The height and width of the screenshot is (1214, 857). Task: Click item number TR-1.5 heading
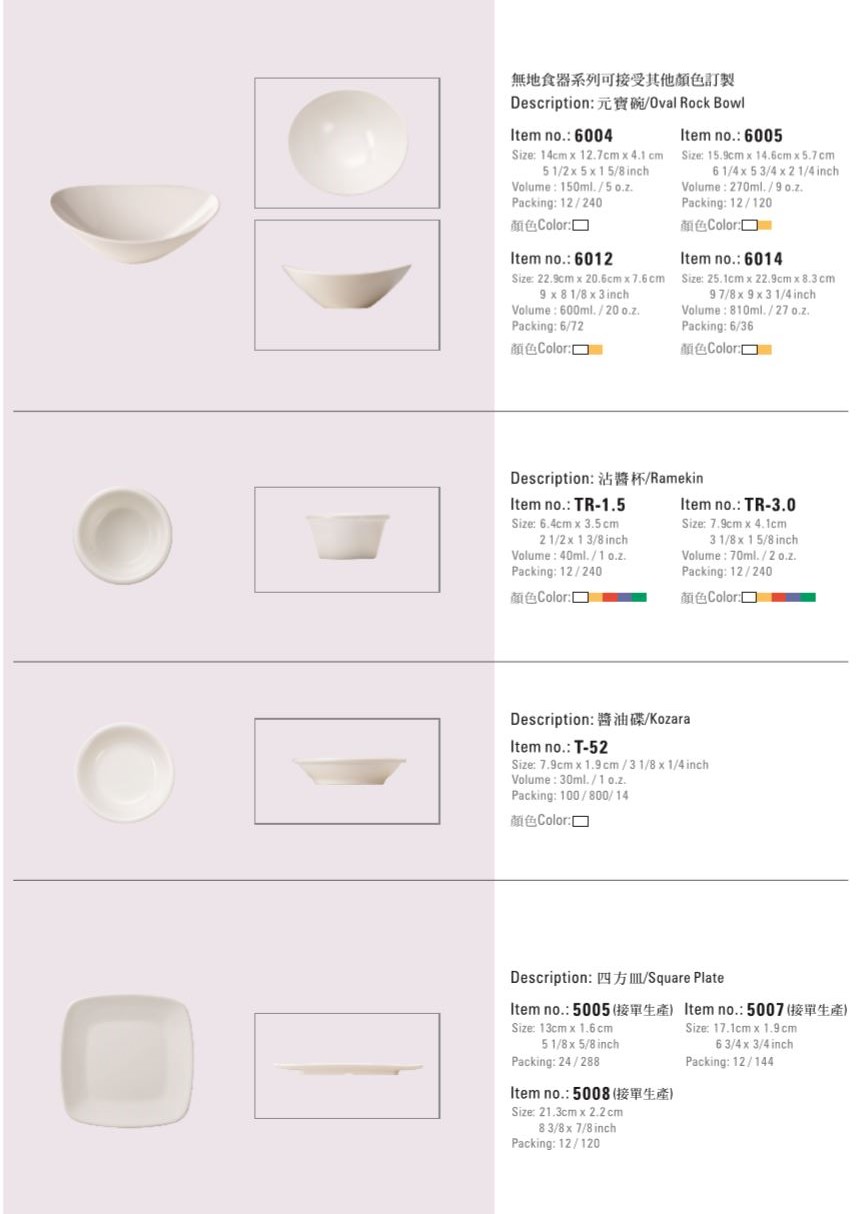click(568, 505)
